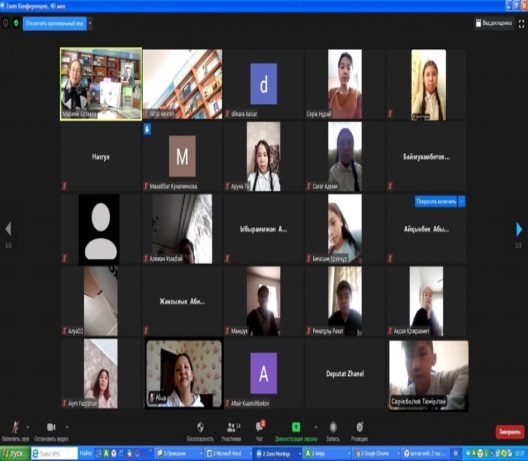Expand the audio options arrow beside microphone
This screenshot has height=461, width=528.
28,427
